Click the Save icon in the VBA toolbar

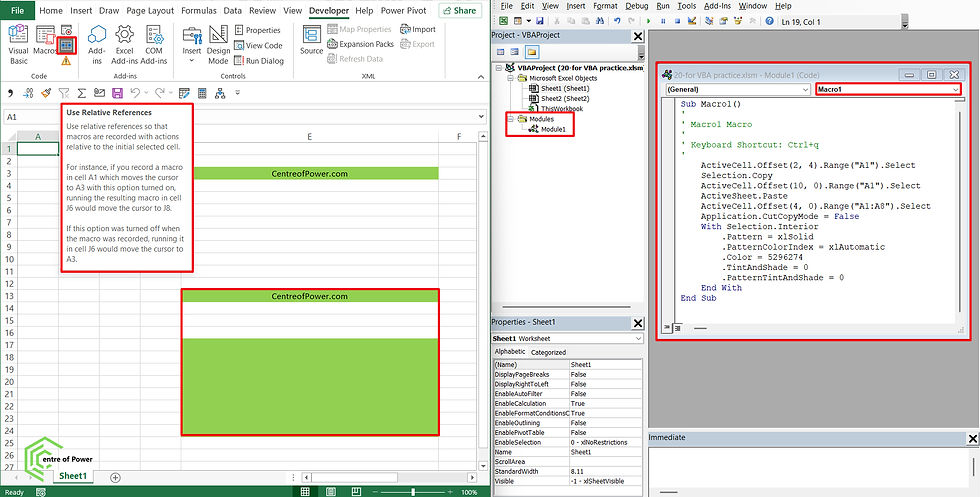(539, 21)
